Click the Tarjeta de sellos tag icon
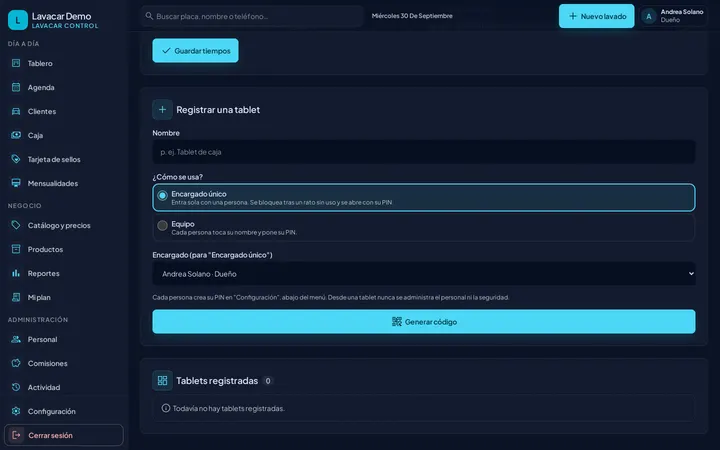Image resolution: width=720 pixels, height=450 pixels. [16, 159]
